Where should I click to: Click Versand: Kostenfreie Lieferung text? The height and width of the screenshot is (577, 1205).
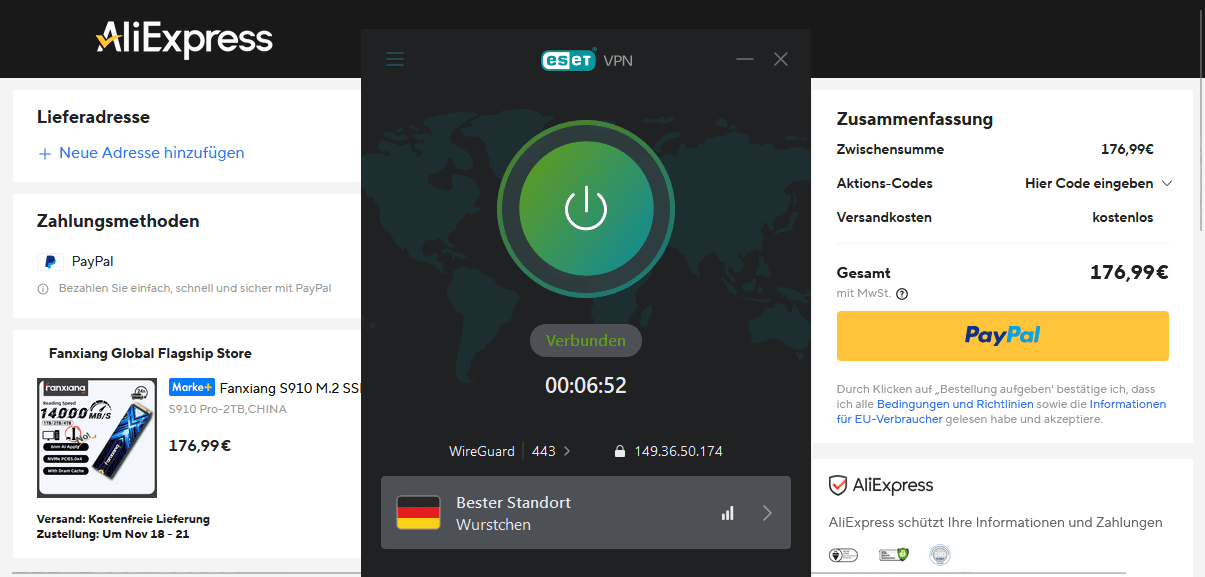[123, 519]
